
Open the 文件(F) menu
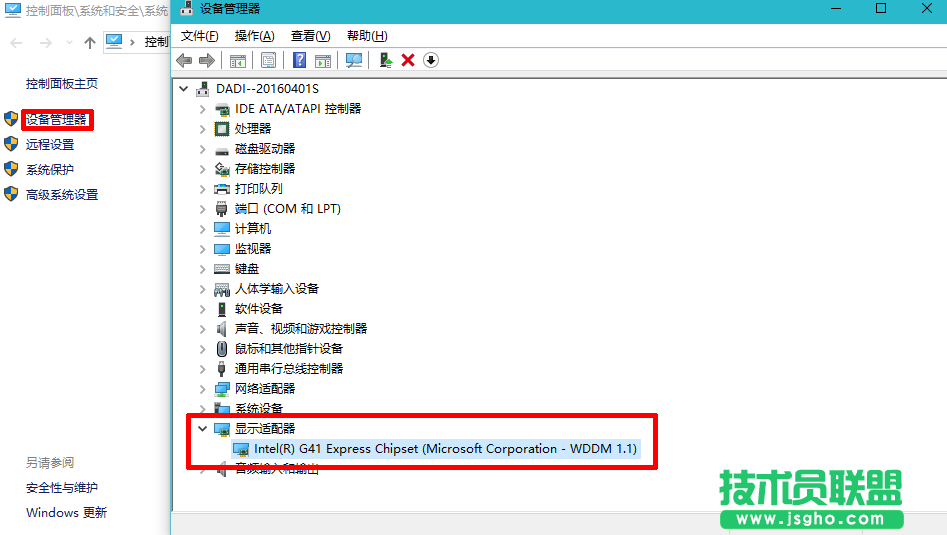tap(199, 36)
